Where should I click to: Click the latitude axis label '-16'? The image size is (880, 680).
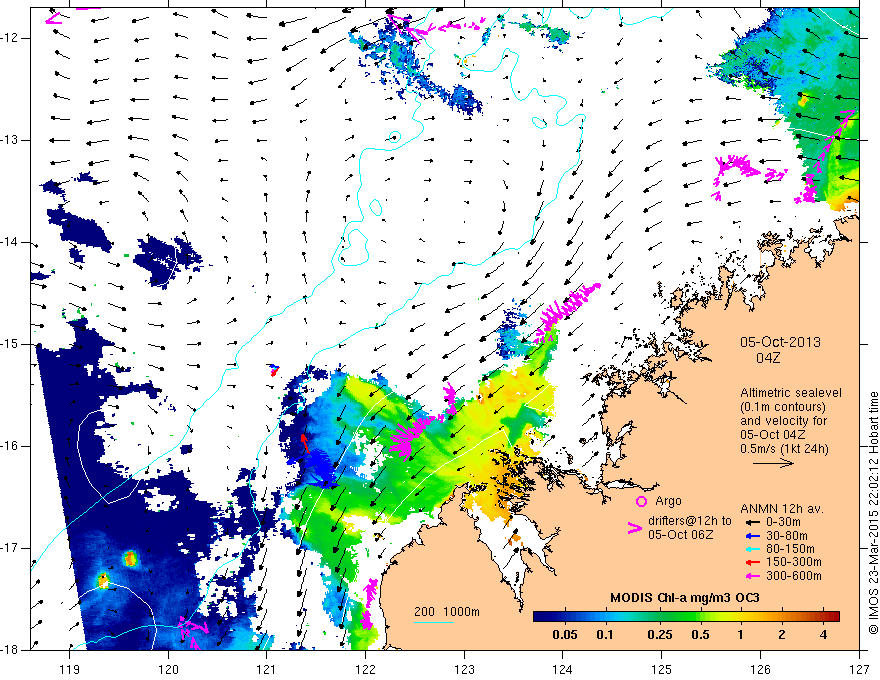click(11, 446)
